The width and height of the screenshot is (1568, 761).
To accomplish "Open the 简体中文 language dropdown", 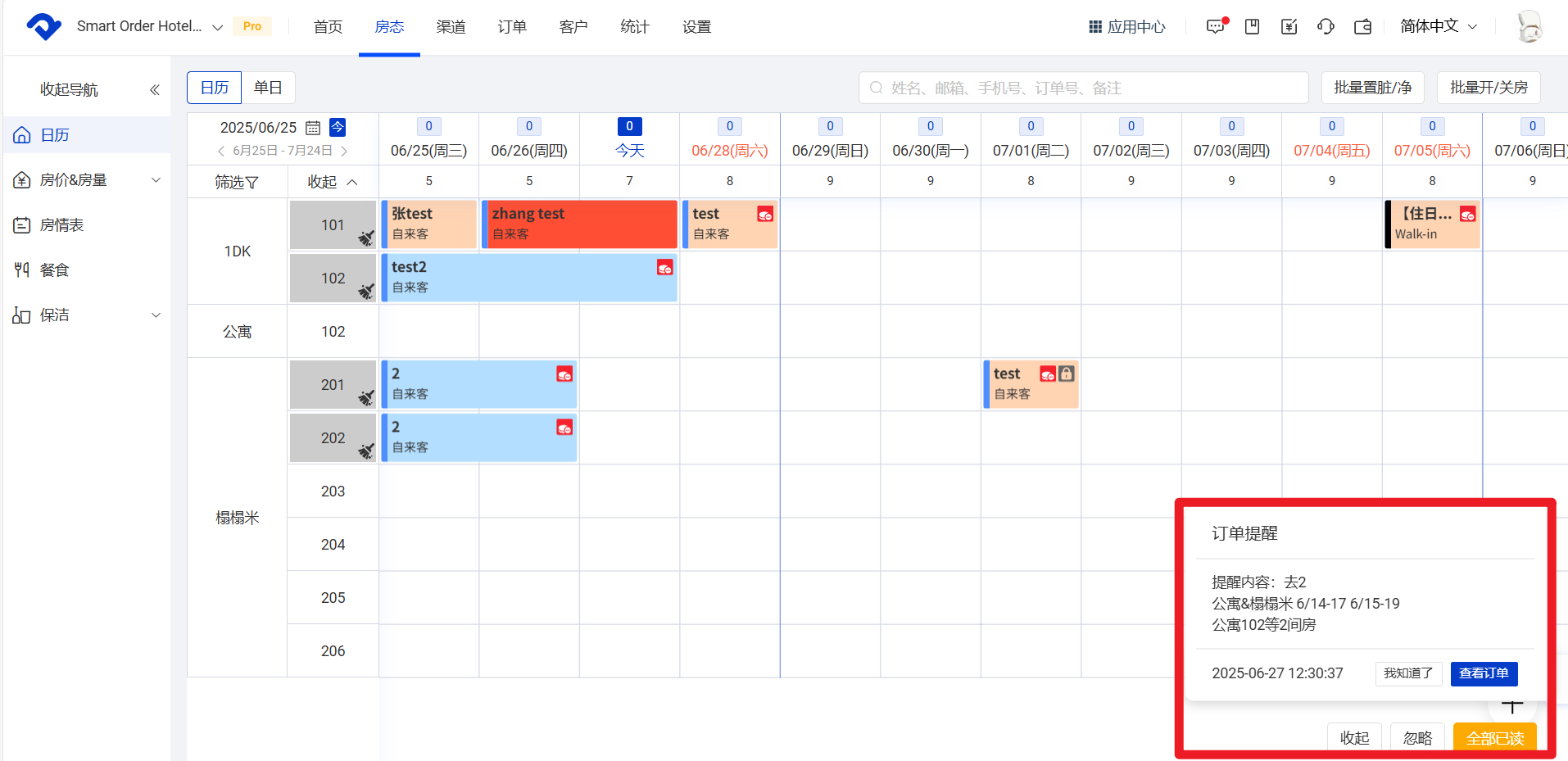I will pyautogui.click(x=1438, y=26).
